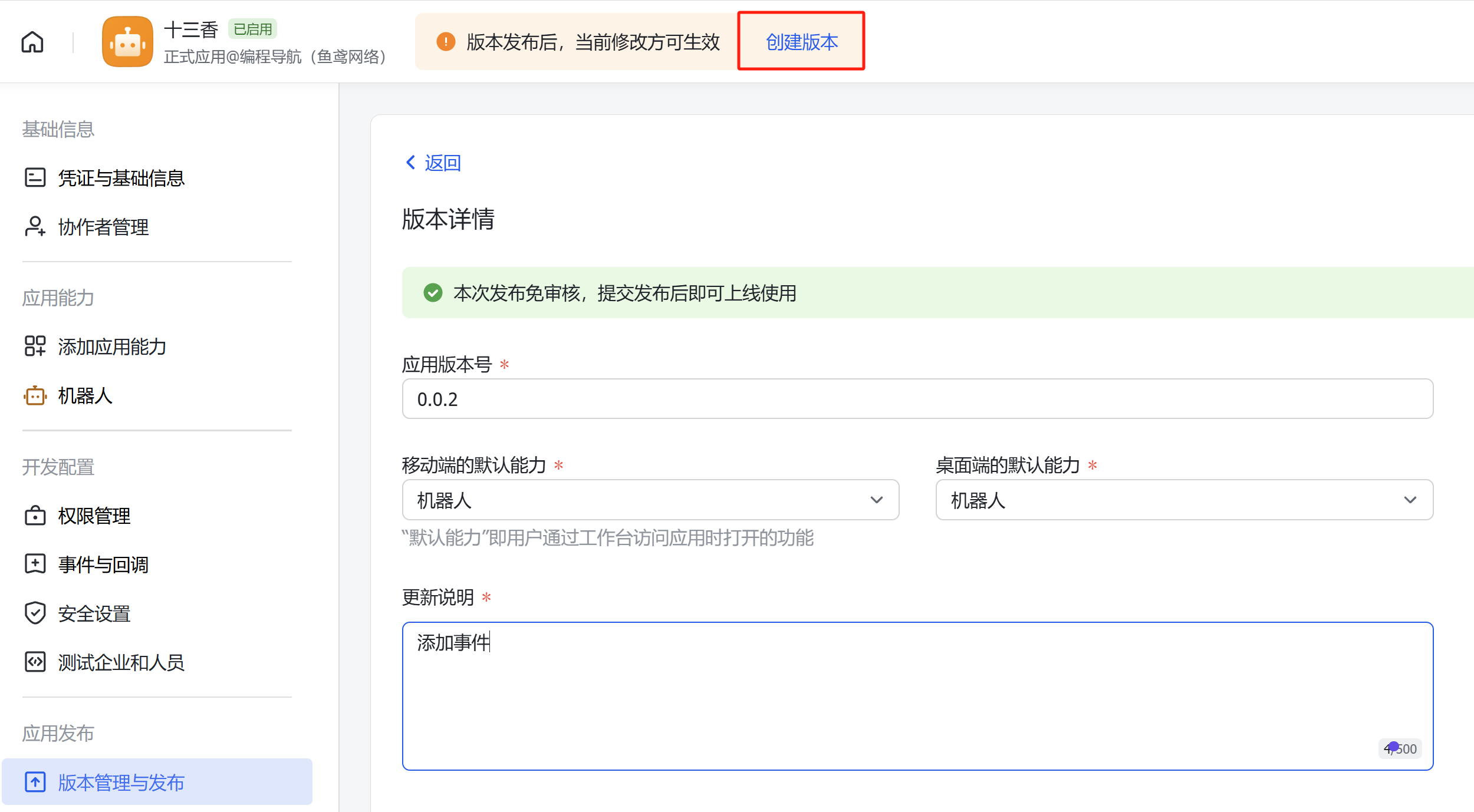Click the security settings shield icon
The width and height of the screenshot is (1474, 812).
coord(35,613)
